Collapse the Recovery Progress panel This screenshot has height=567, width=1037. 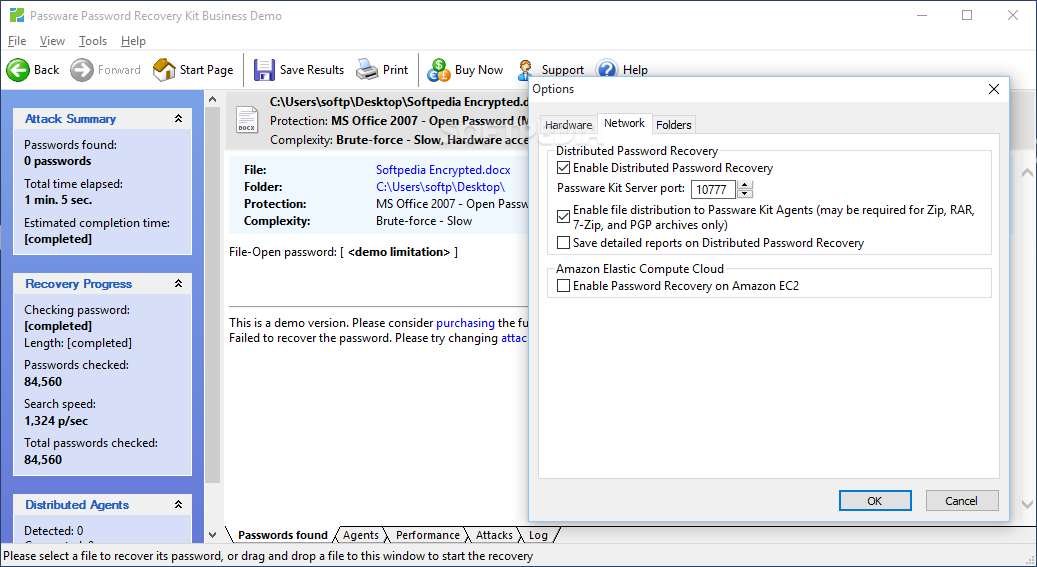178,283
